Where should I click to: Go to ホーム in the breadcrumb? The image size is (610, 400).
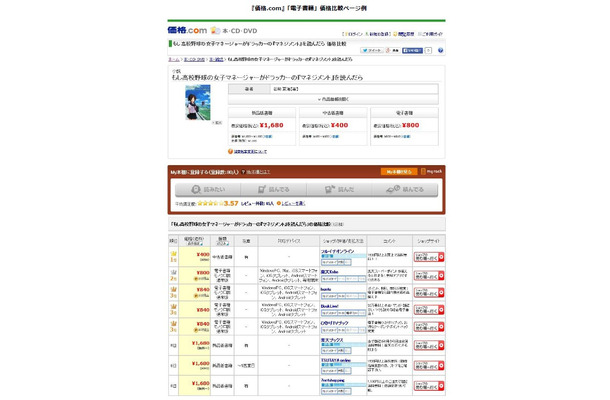point(174,60)
